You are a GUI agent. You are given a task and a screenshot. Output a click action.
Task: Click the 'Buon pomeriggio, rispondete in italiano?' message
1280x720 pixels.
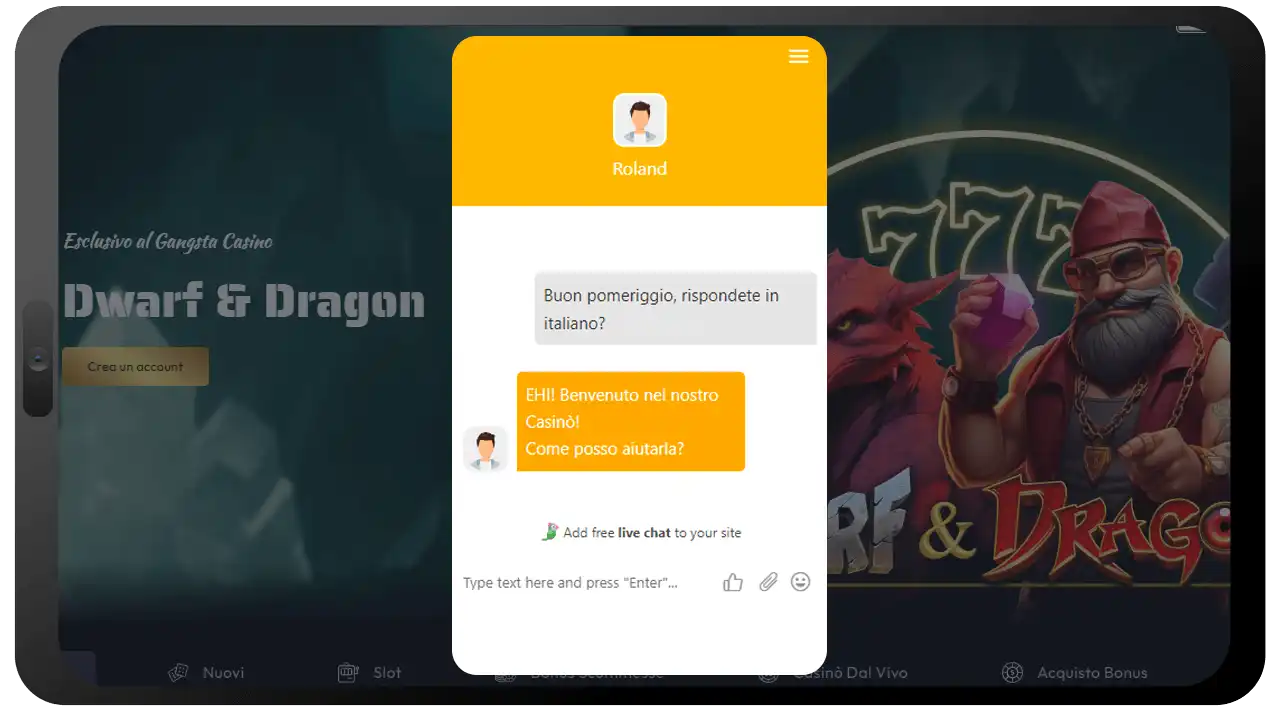click(676, 309)
